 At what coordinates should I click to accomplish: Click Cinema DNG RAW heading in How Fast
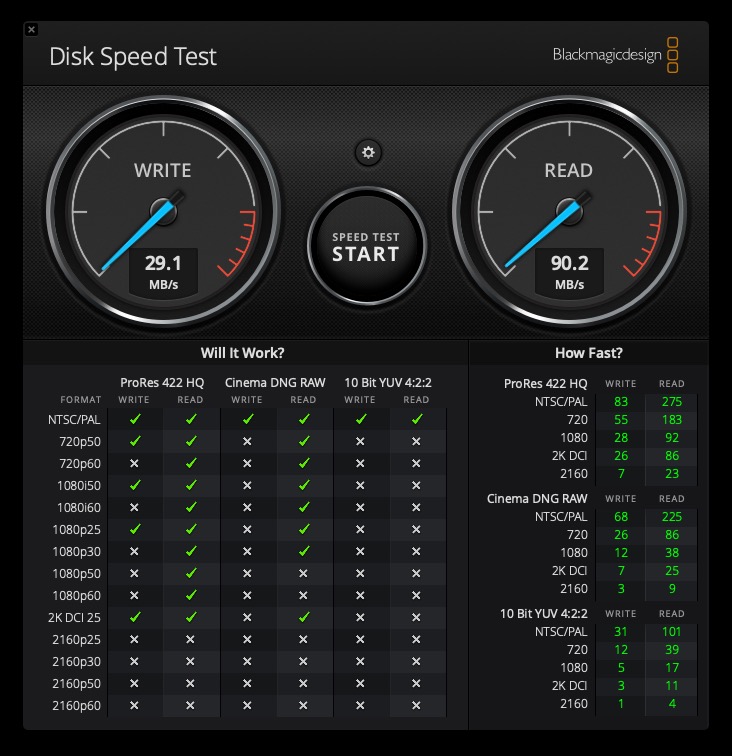click(x=537, y=498)
